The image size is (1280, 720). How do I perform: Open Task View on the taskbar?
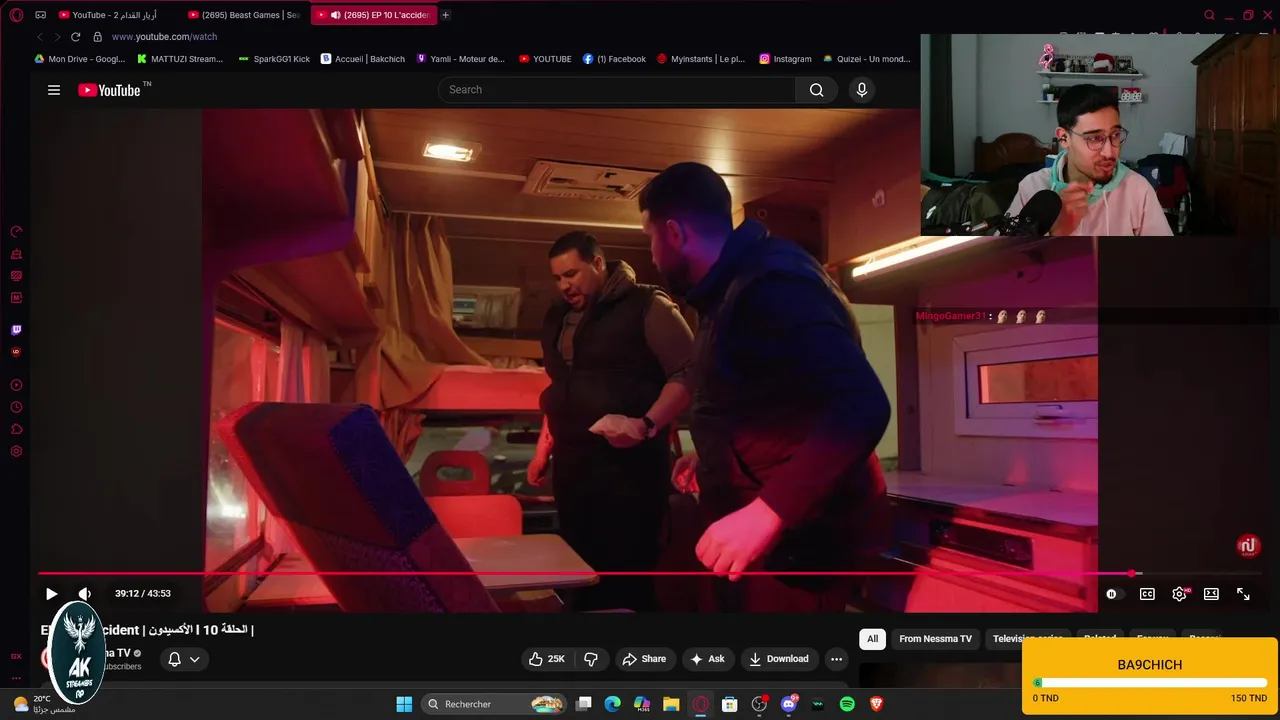tap(584, 704)
